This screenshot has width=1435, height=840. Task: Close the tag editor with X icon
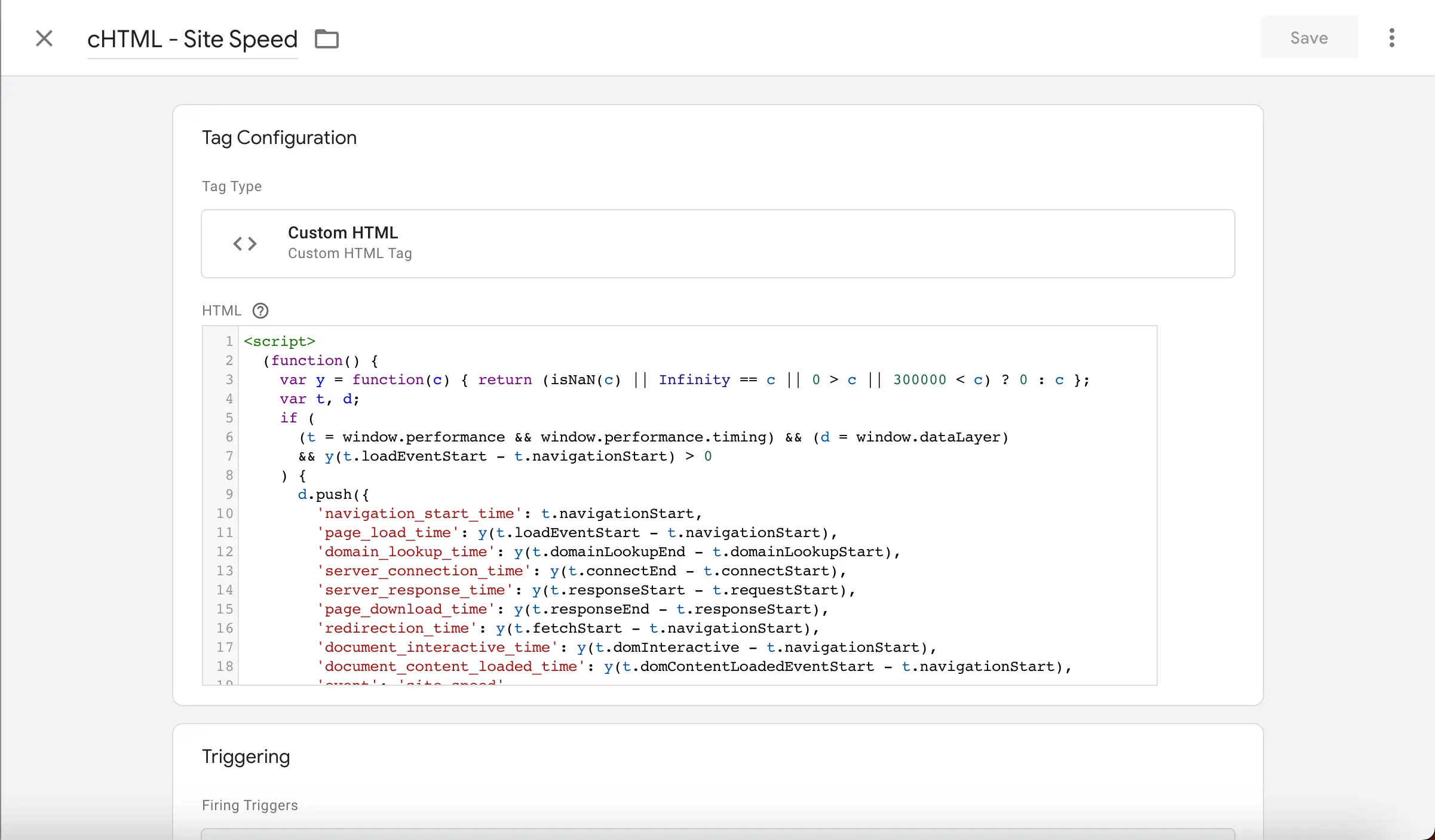[44, 38]
